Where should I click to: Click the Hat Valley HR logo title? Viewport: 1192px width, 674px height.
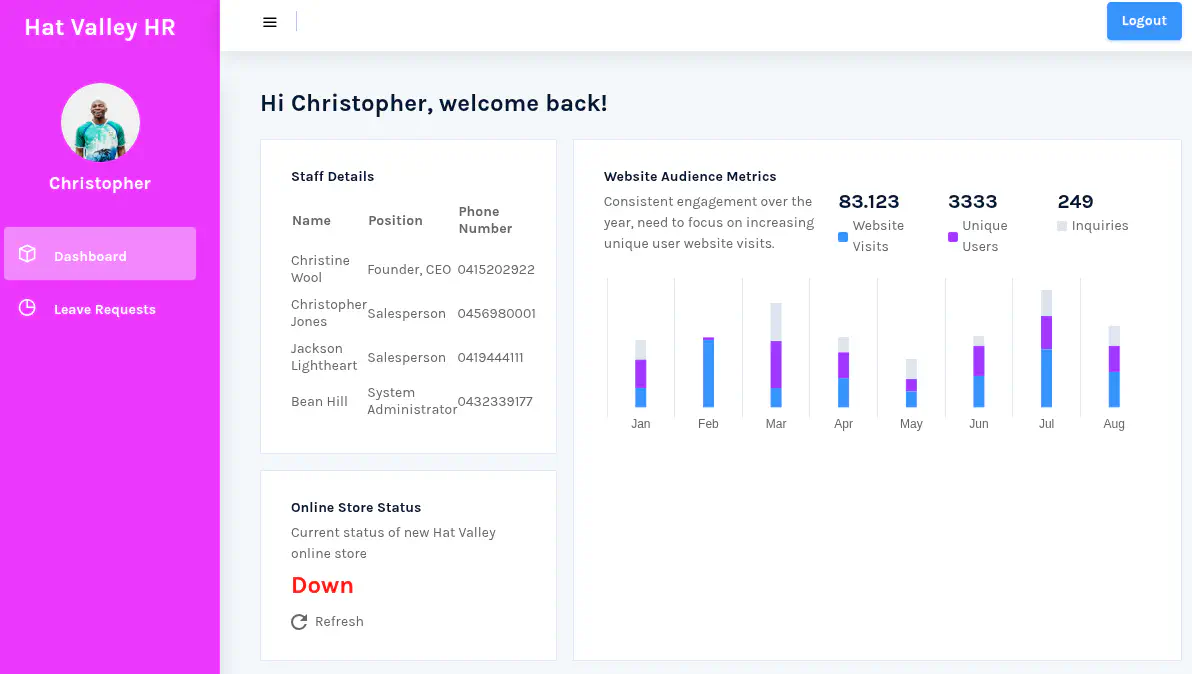point(100,27)
